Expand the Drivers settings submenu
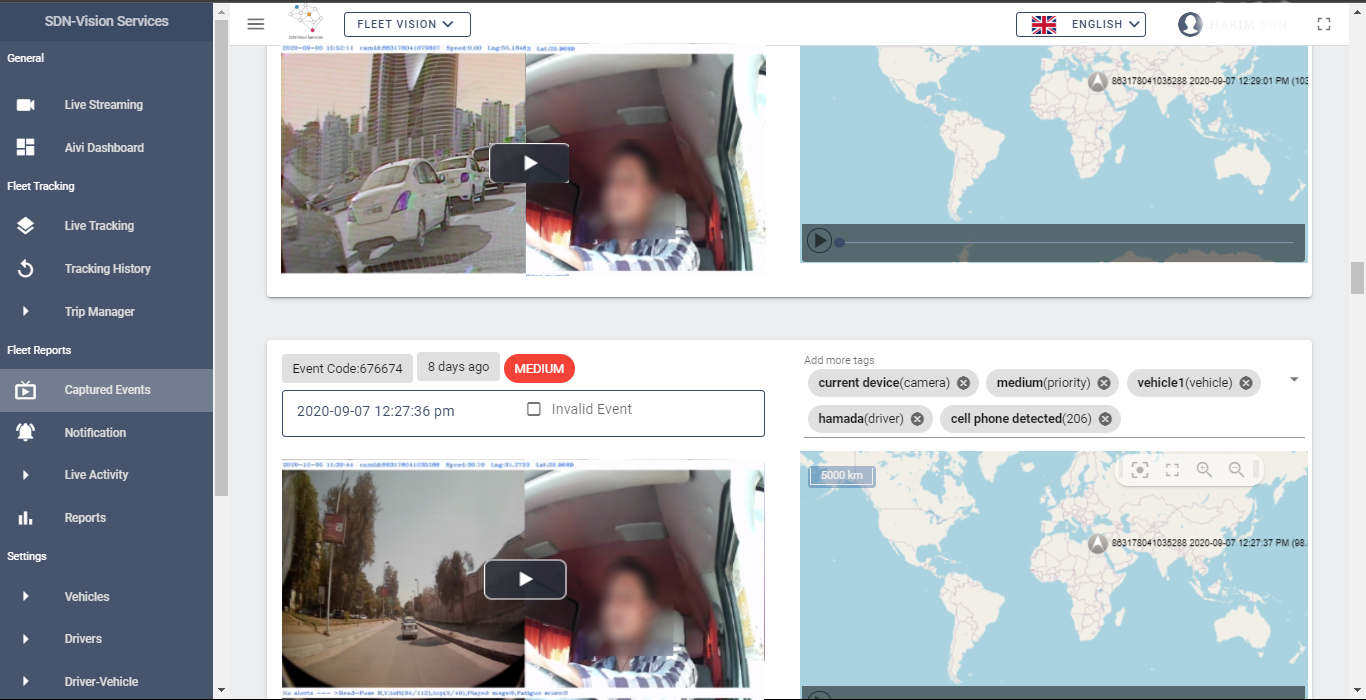This screenshot has width=1366, height=700. pyautogui.click(x=26, y=639)
